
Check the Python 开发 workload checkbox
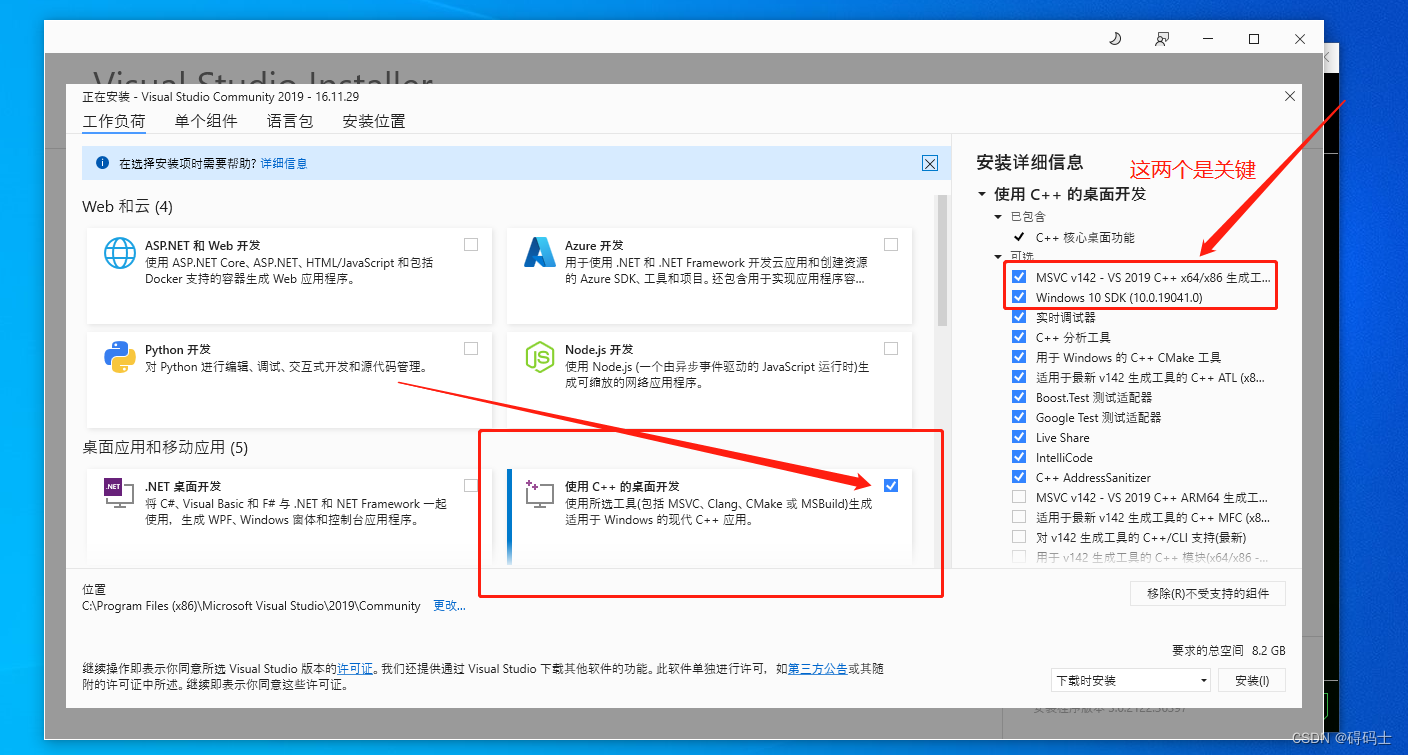[471, 348]
